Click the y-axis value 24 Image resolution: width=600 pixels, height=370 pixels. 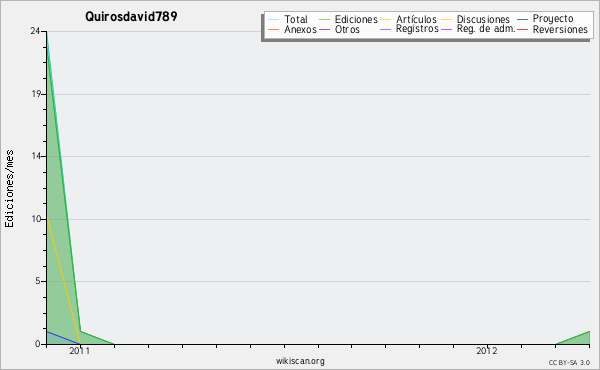point(35,31)
